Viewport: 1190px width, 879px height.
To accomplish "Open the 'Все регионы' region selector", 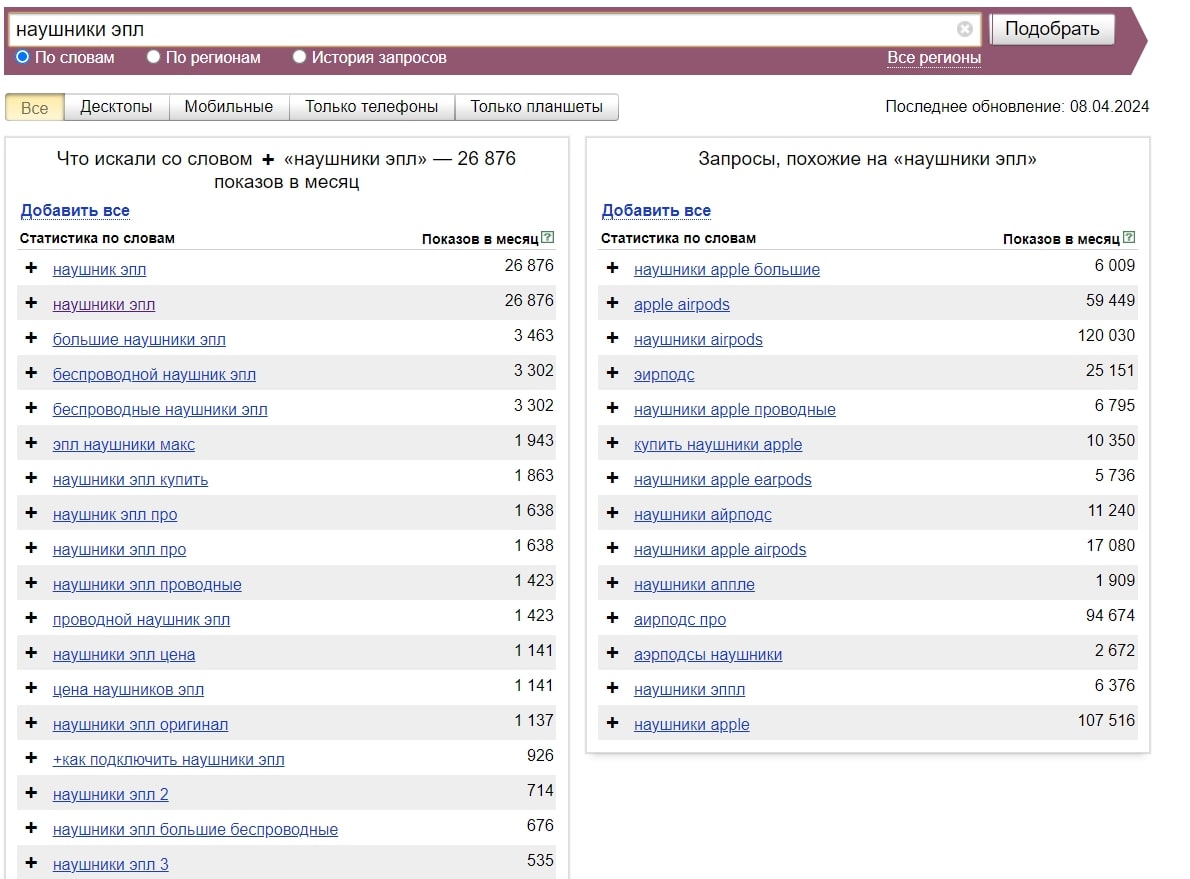I will (933, 58).
